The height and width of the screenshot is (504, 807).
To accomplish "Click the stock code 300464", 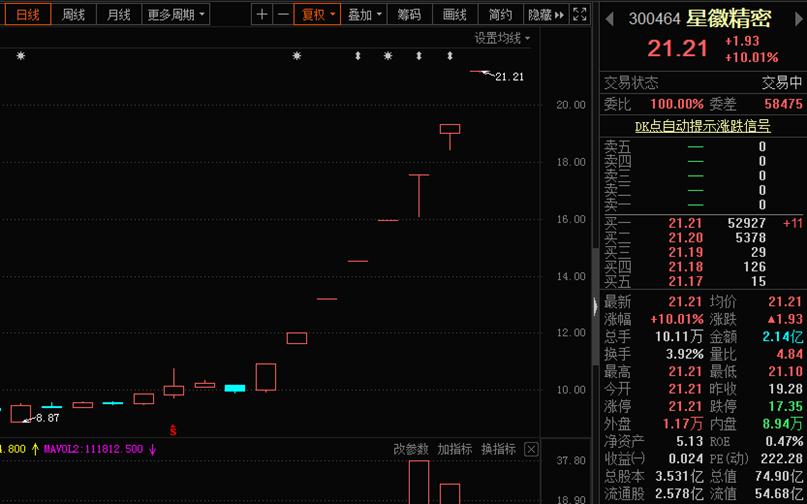I will point(655,20).
